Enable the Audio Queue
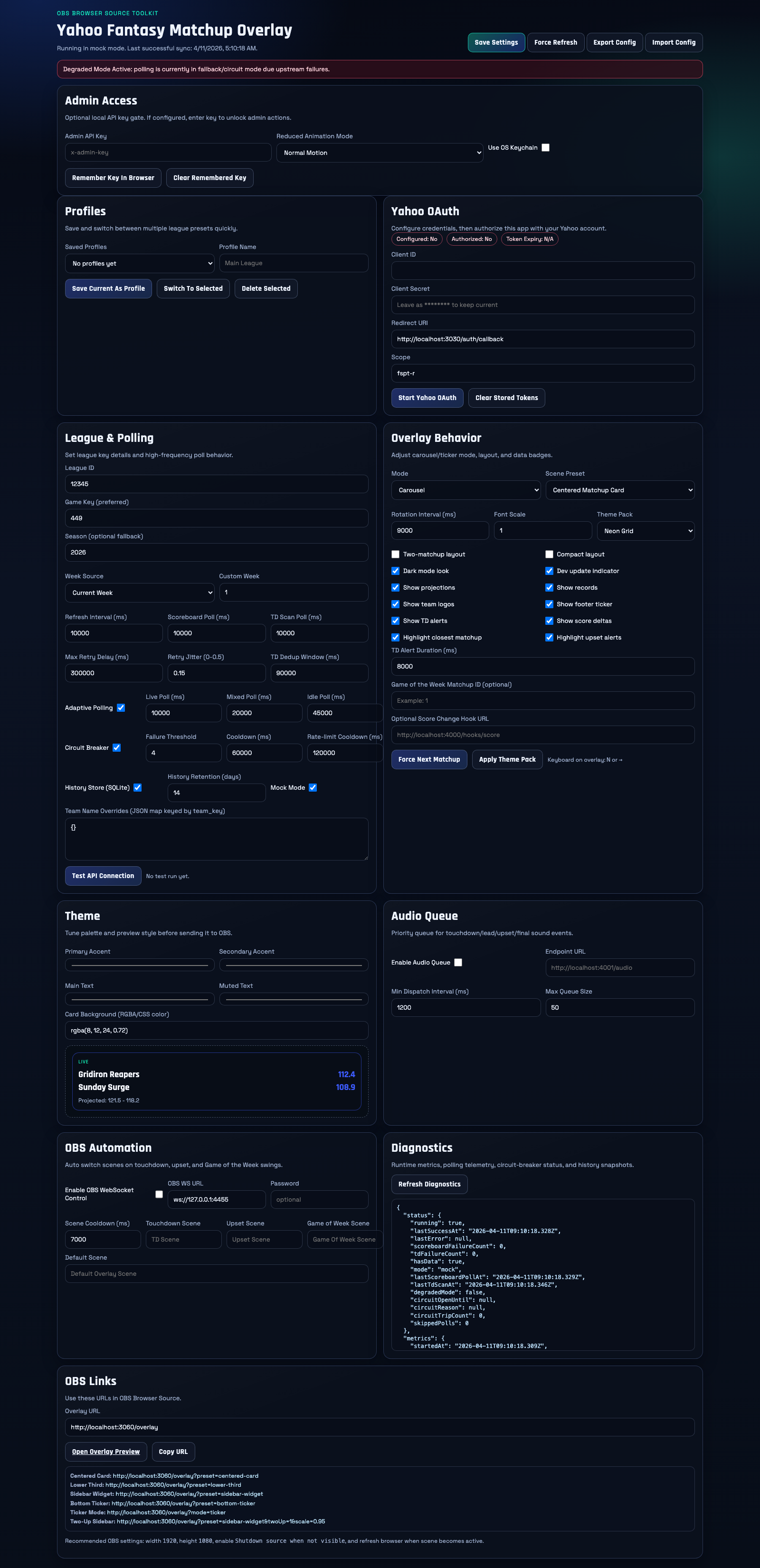This screenshot has height=1568, width=760. pyautogui.click(x=458, y=962)
